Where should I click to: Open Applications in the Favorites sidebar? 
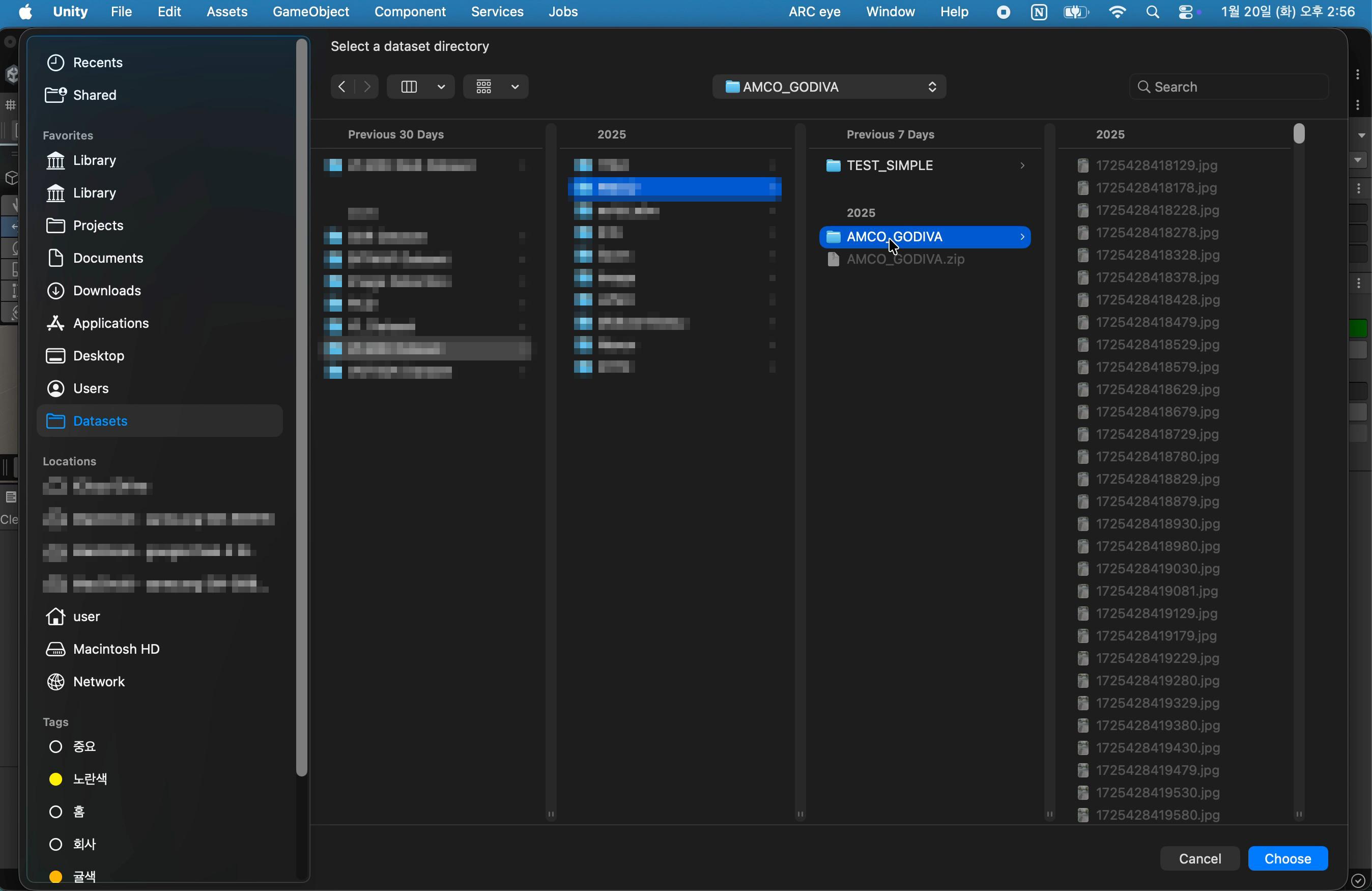point(110,323)
